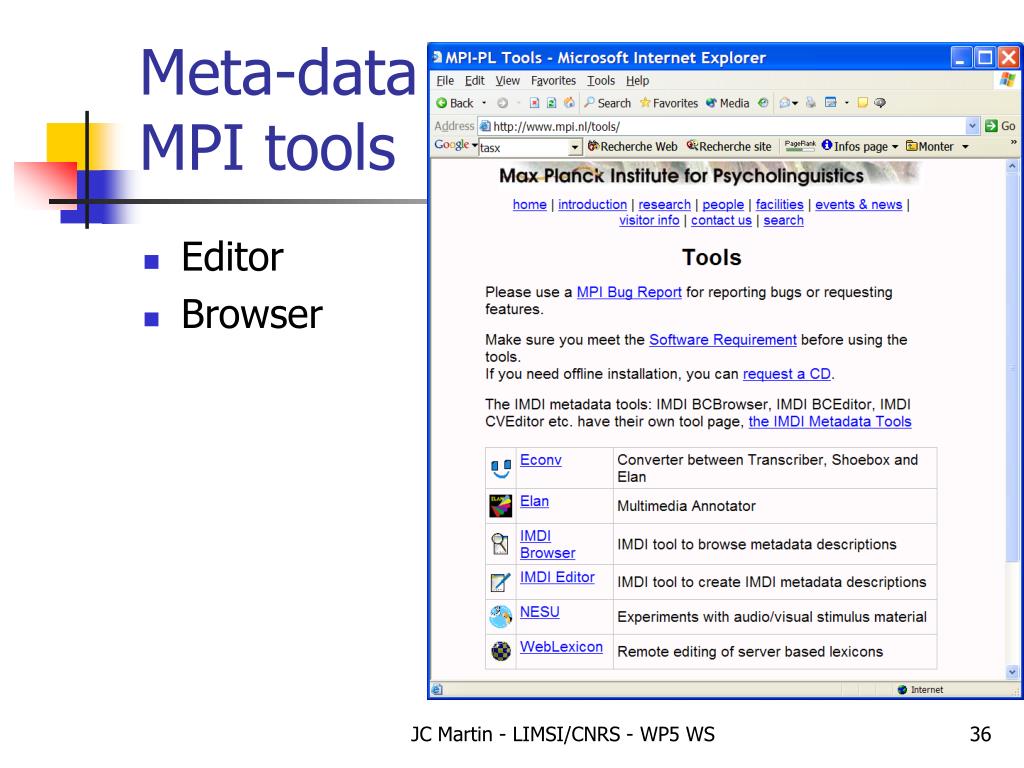
Task: Click the Econv tool icon
Action: pyautogui.click(x=501, y=468)
